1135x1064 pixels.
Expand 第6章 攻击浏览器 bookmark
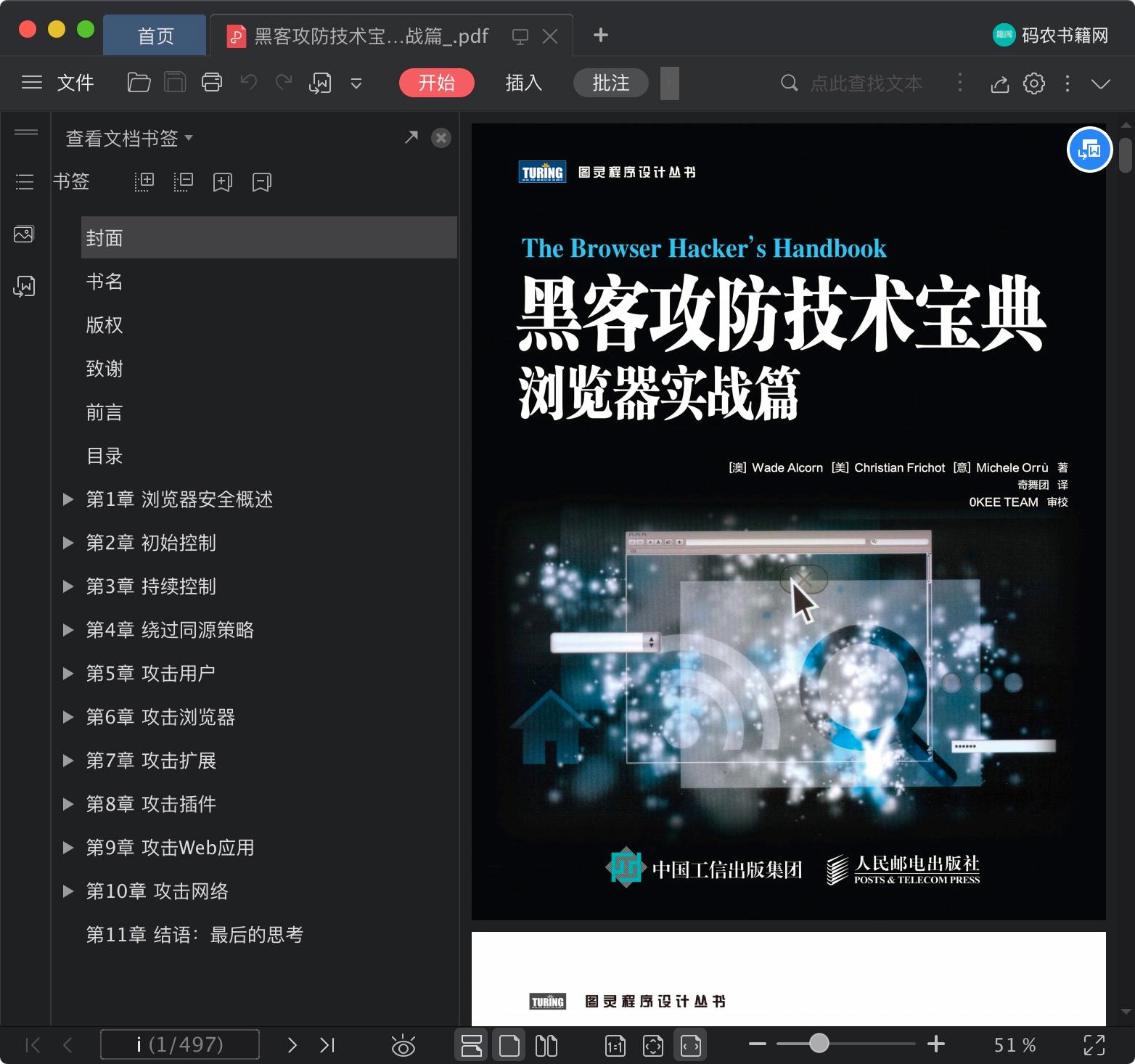pos(68,717)
